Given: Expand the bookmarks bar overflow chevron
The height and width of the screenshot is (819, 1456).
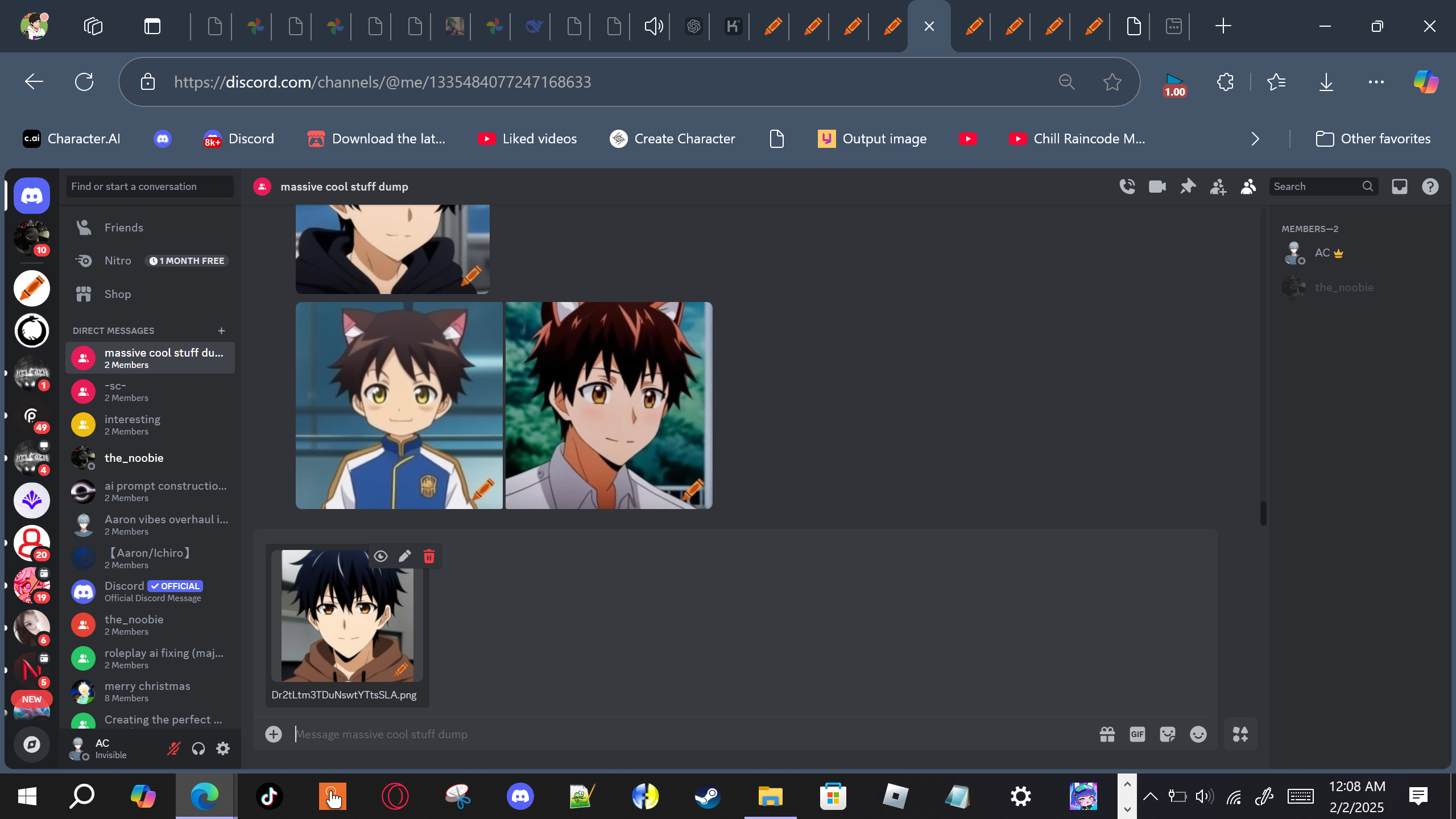Looking at the screenshot, I should pos(1255,139).
